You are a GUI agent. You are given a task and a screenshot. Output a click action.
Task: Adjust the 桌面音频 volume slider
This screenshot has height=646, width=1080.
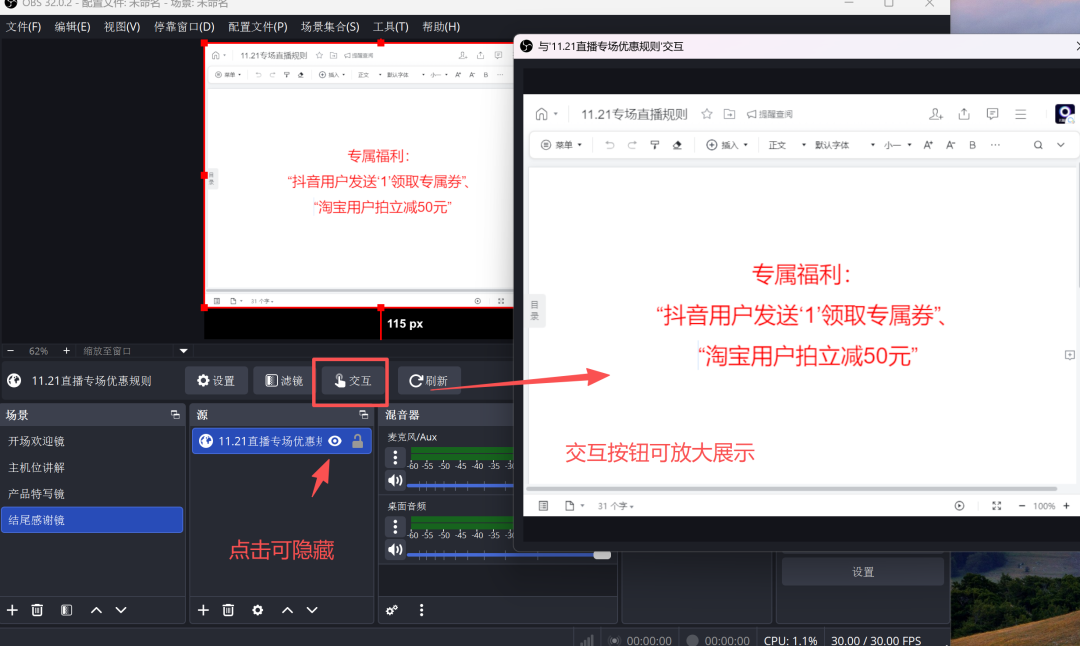coord(508,554)
